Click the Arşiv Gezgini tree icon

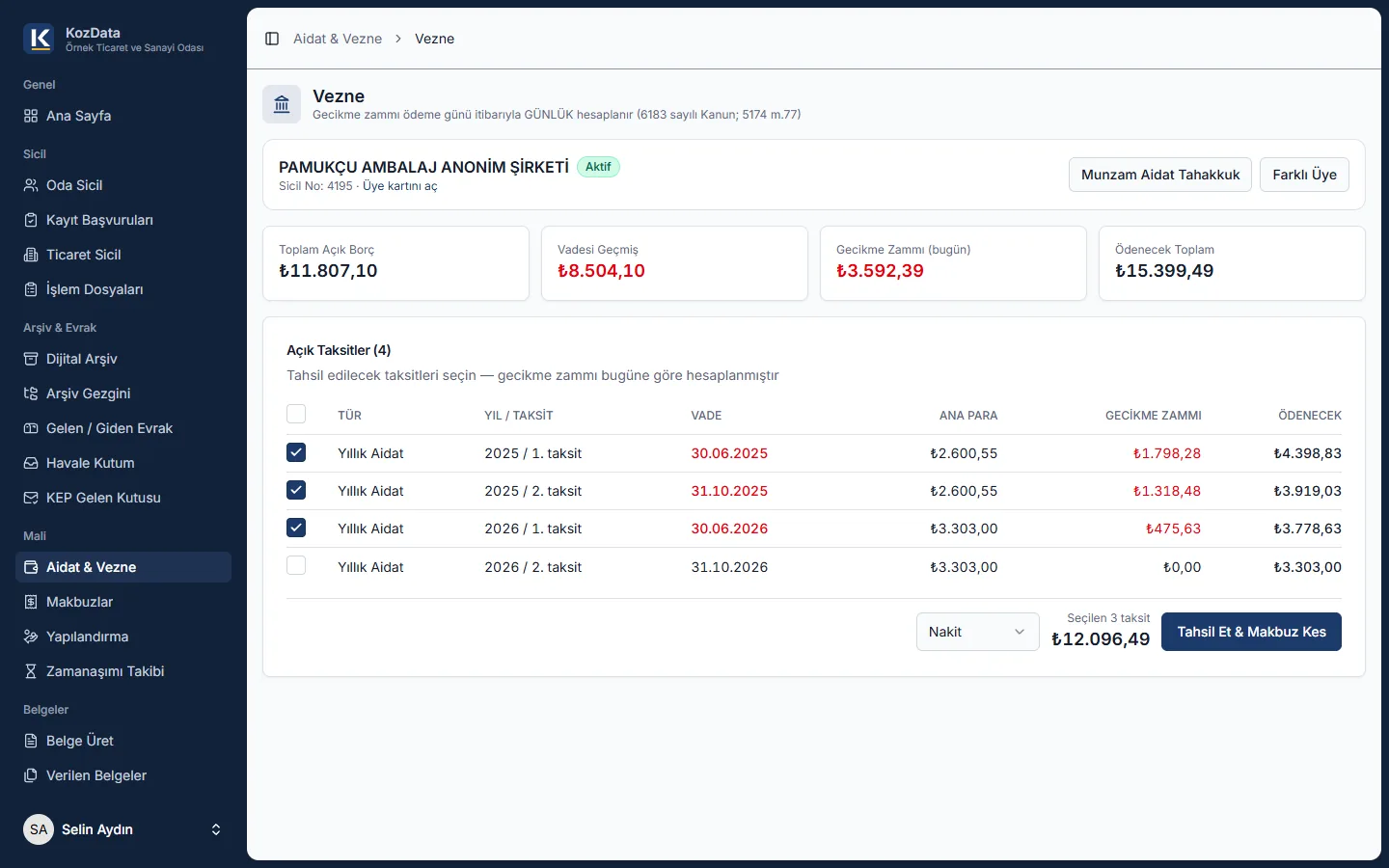[x=31, y=393]
